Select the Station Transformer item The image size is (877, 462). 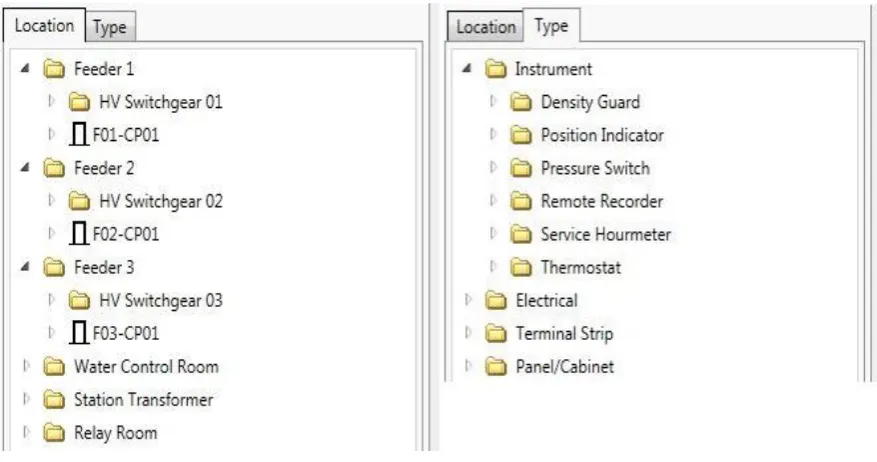tap(143, 399)
